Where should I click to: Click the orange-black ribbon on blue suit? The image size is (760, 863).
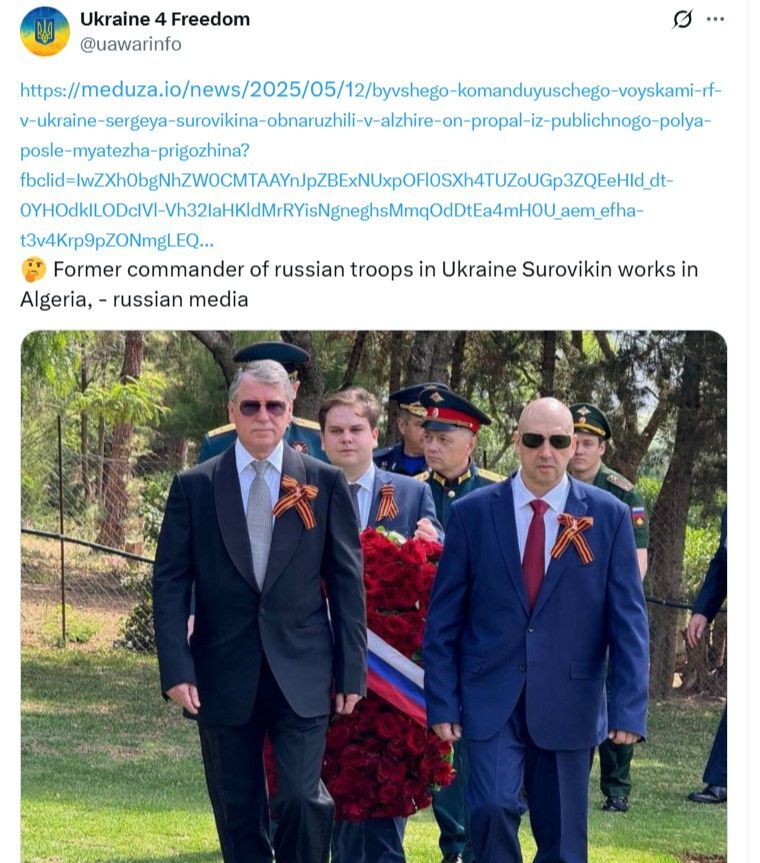pyautogui.click(x=573, y=537)
